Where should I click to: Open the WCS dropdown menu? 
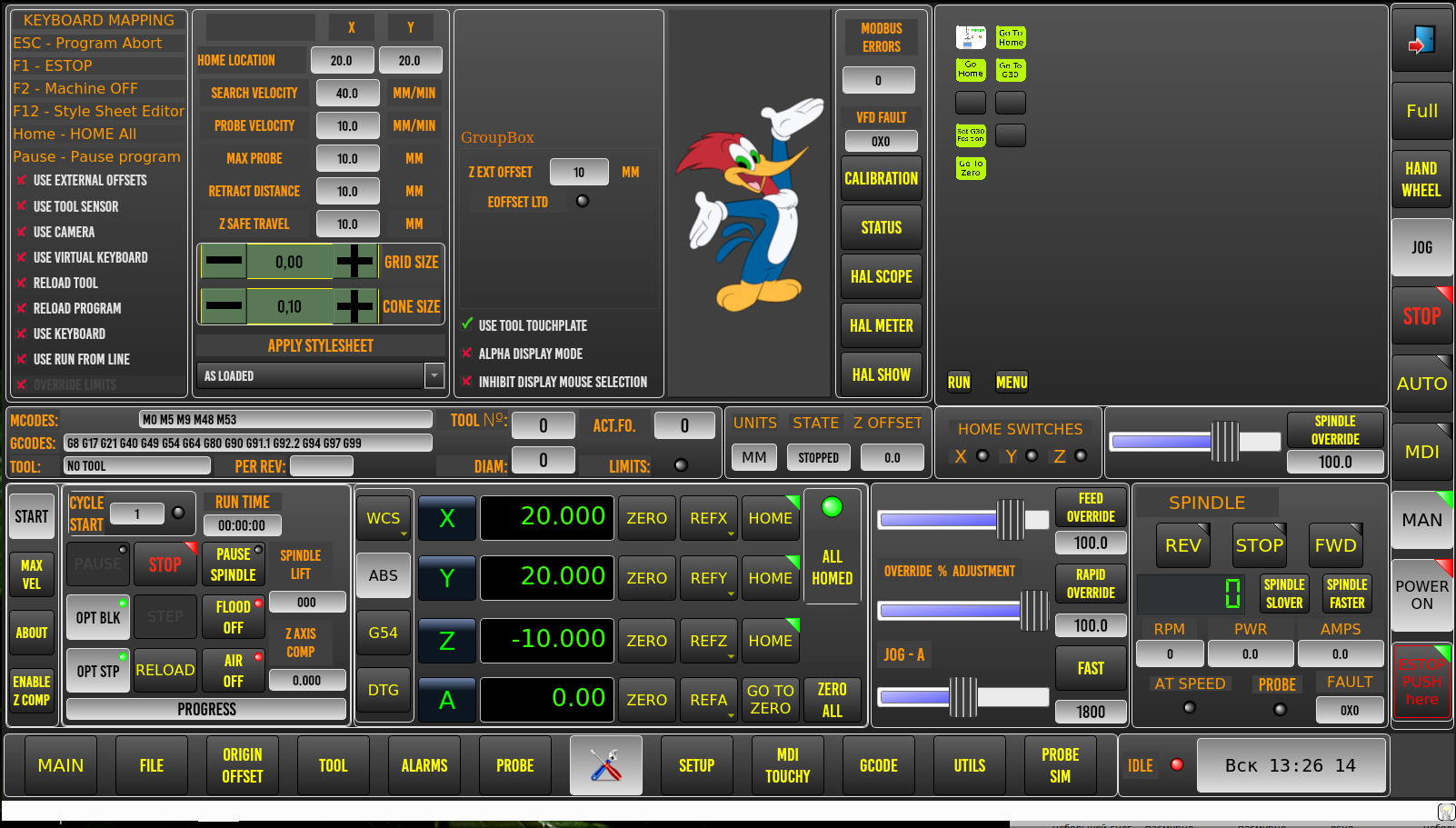(384, 518)
